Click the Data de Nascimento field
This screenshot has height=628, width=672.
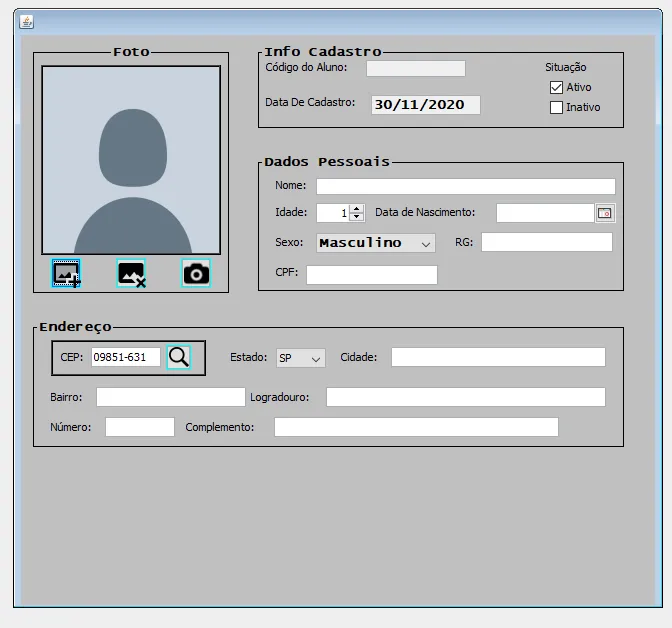(545, 213)
